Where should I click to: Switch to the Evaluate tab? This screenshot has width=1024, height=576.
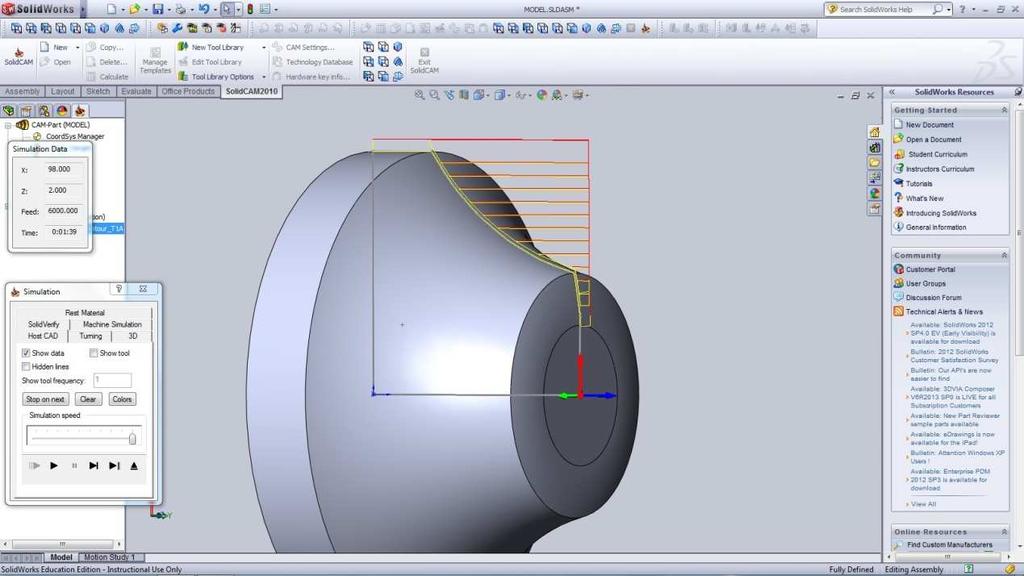coord(136,91)
